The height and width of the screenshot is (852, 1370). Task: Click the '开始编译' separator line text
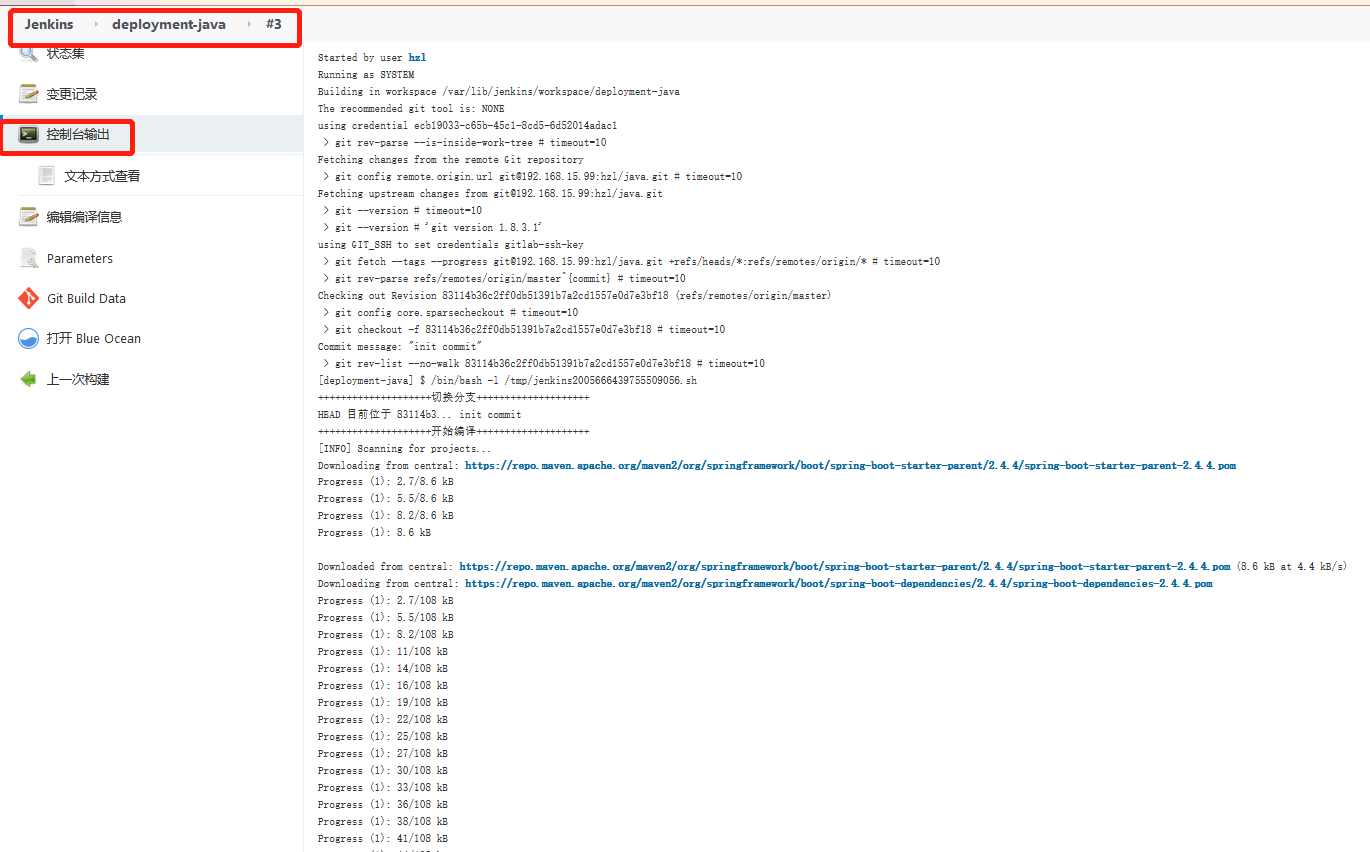[454, 432]
